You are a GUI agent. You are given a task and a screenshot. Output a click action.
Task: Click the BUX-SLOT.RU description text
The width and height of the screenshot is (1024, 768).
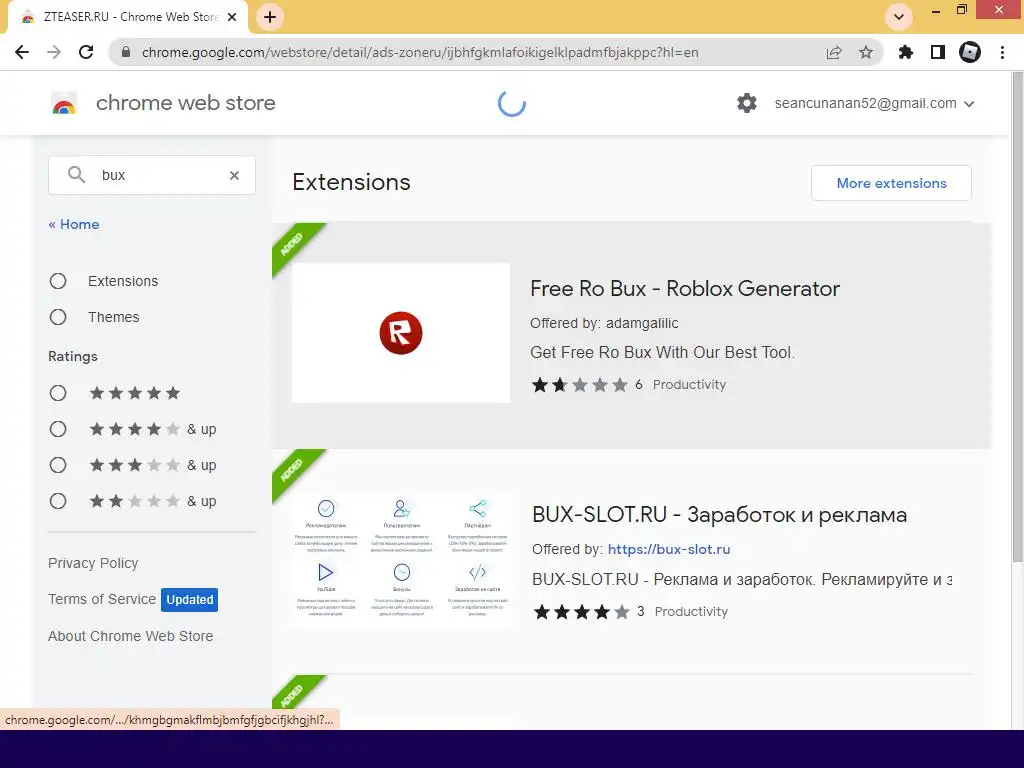pyautogui.click(x=742, y=579)
